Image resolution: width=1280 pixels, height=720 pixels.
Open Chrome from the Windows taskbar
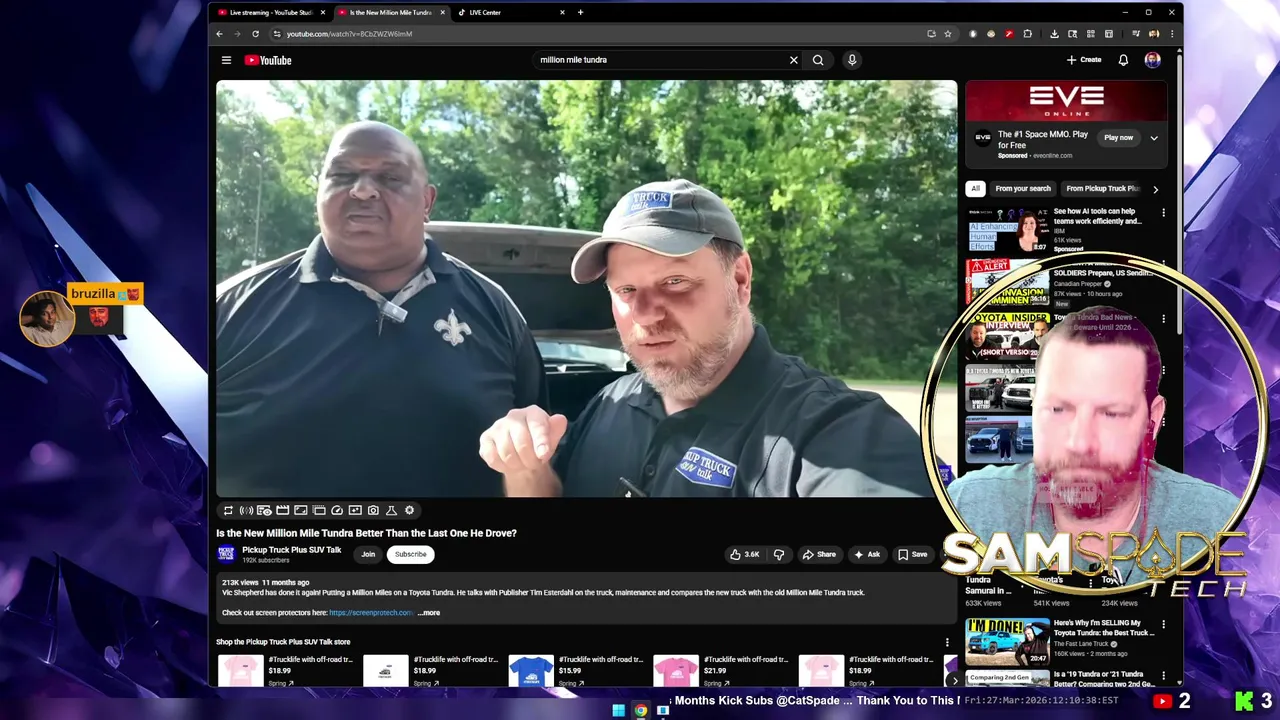pyautogui.click(x=641, y=711)
